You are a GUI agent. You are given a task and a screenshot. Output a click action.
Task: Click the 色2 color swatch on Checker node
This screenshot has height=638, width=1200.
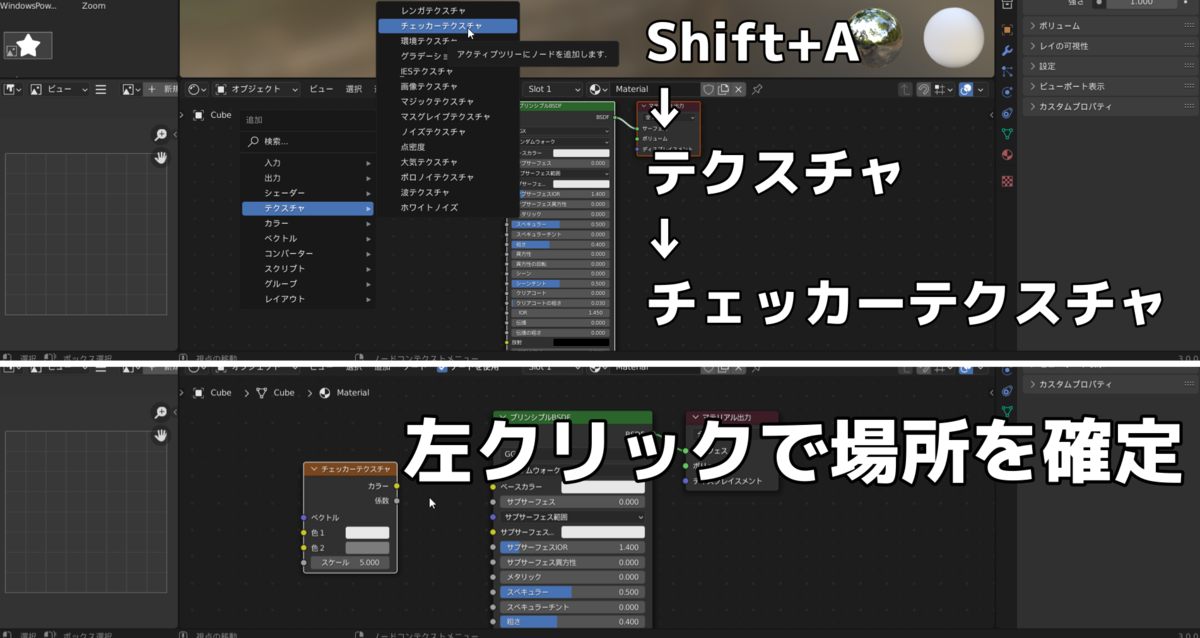(x=367, y=548)
